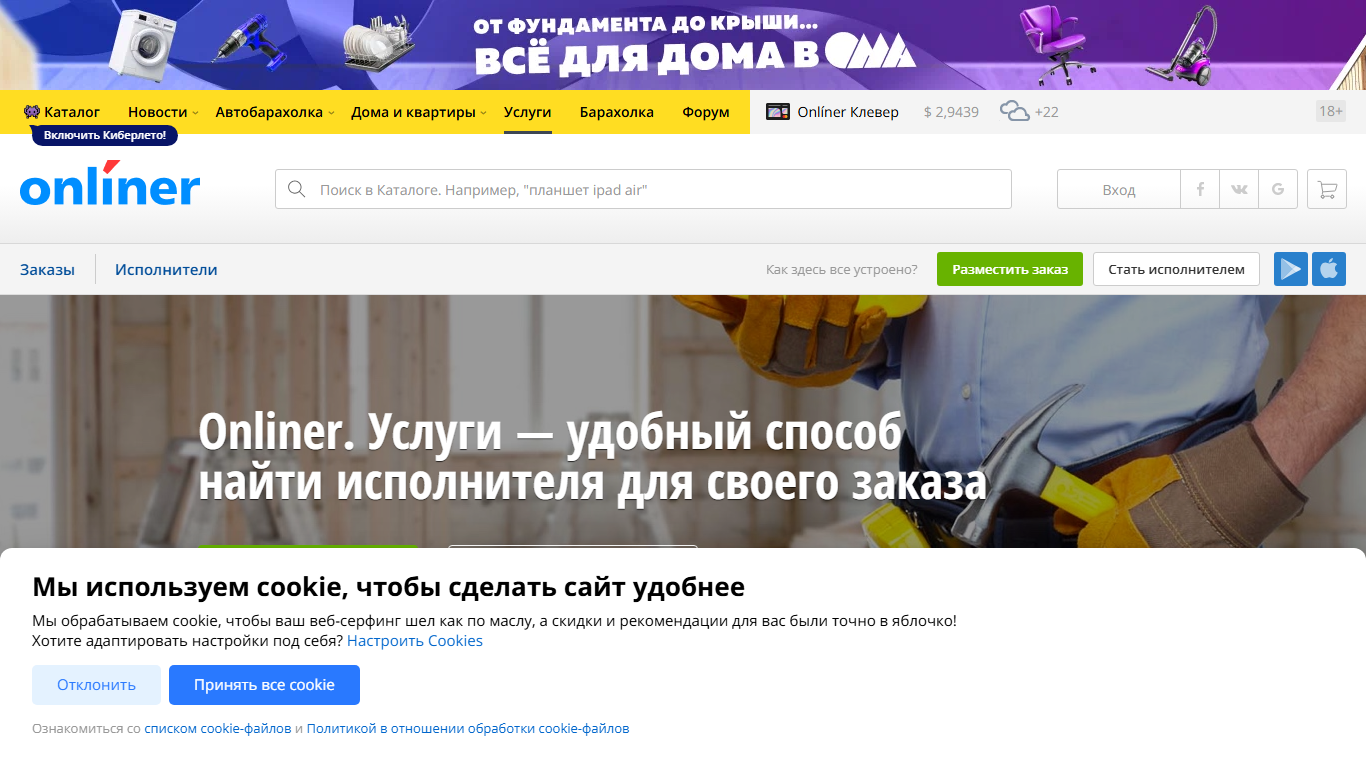Click the catalog search input field
Viewport: 1366px width, 768px height.
coord(643,189)
